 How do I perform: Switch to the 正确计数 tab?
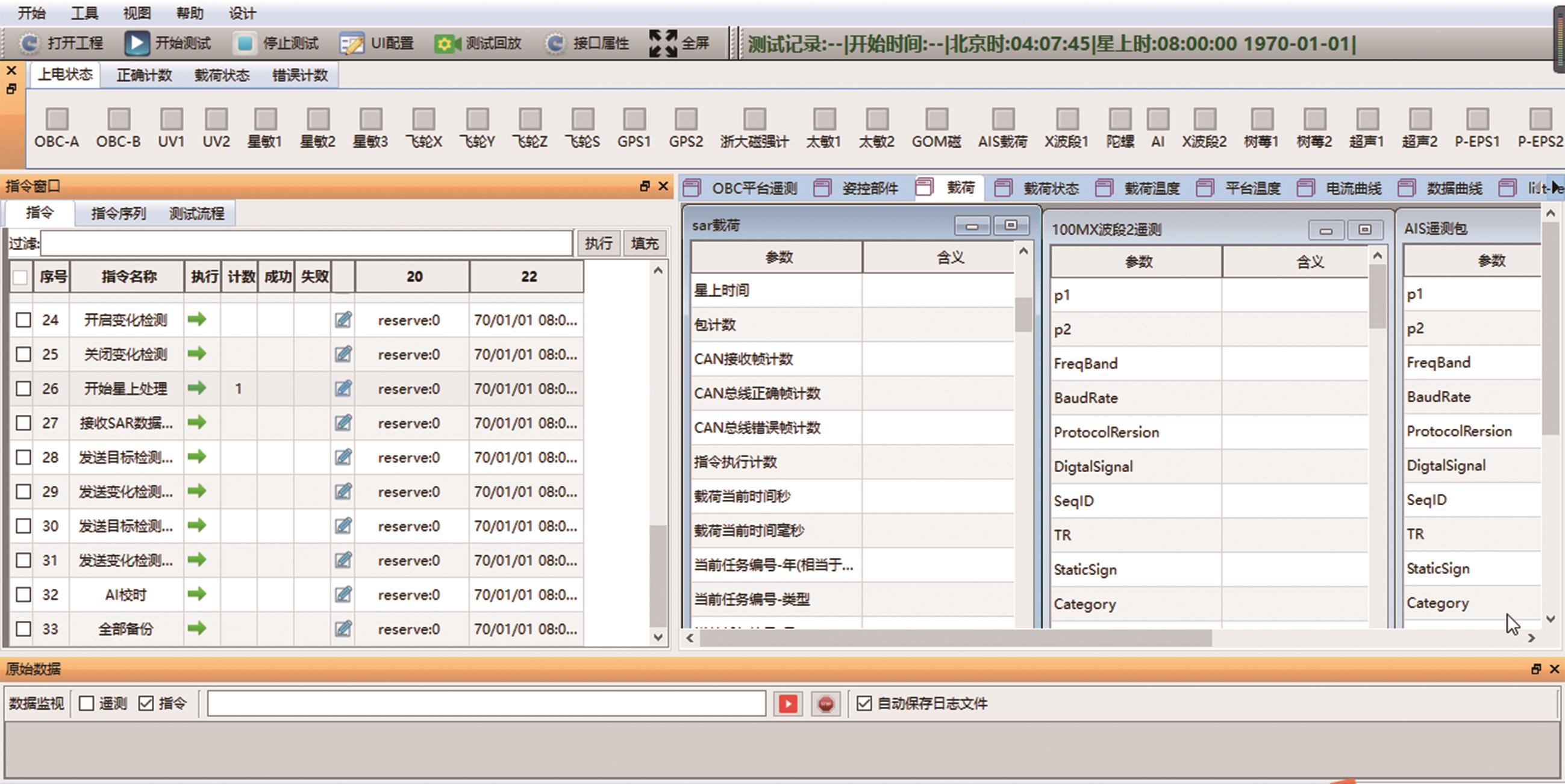[x=144, y=75]
